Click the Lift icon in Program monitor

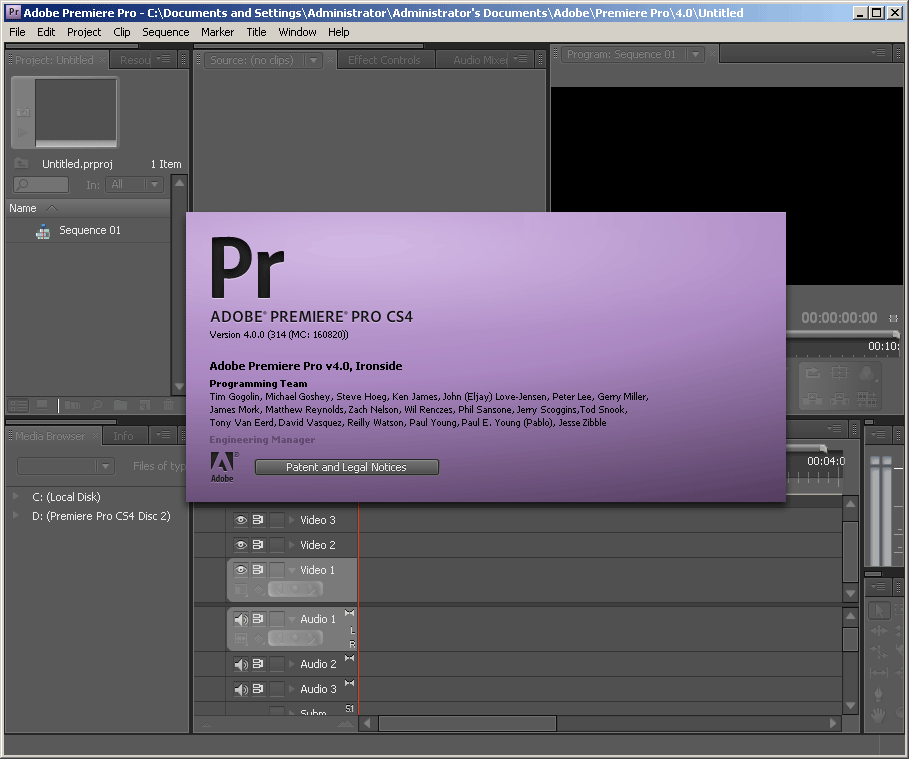point(813,399)
